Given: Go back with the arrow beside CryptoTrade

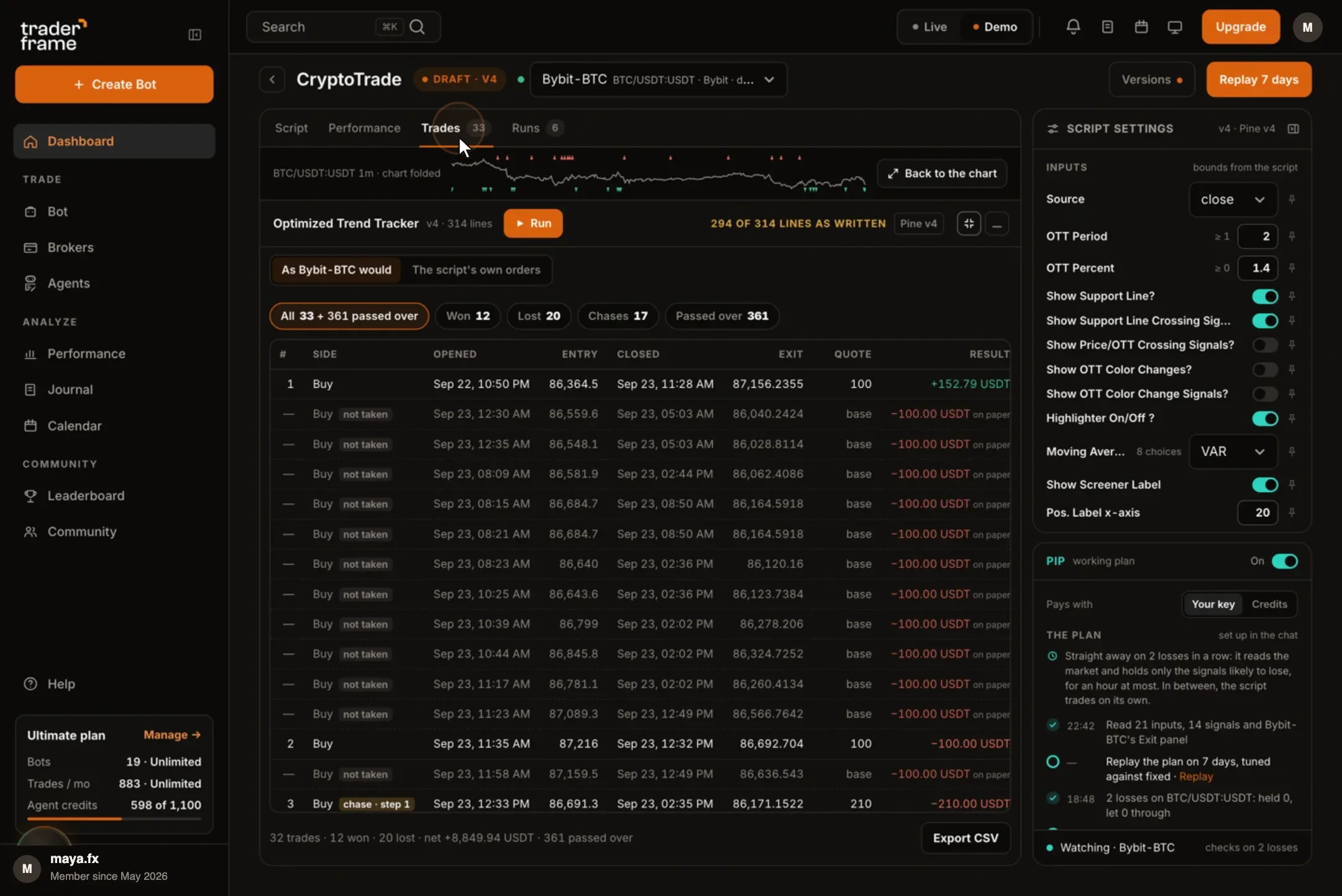Looking at the screenshot, I should pyautogui.click(x=272, y=80).
